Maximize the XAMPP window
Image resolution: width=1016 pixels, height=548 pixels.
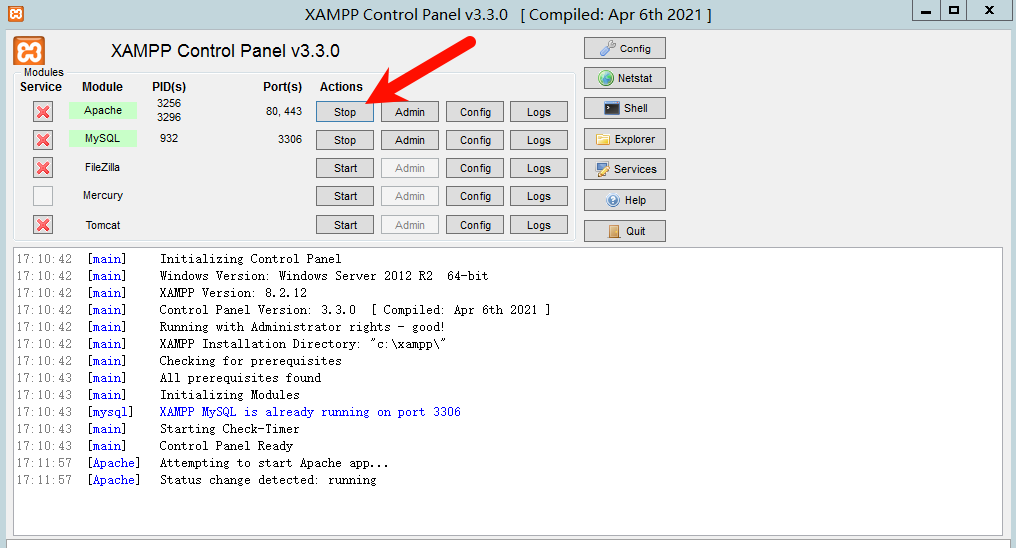pyautogui.click(x=954, y=10)
